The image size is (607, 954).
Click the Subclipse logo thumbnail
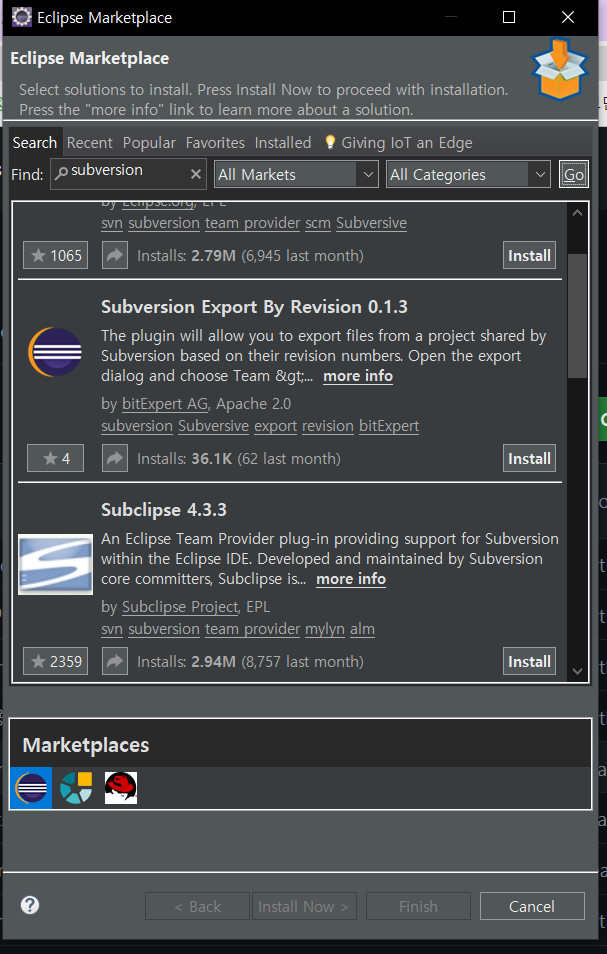[x=55, y=564]
